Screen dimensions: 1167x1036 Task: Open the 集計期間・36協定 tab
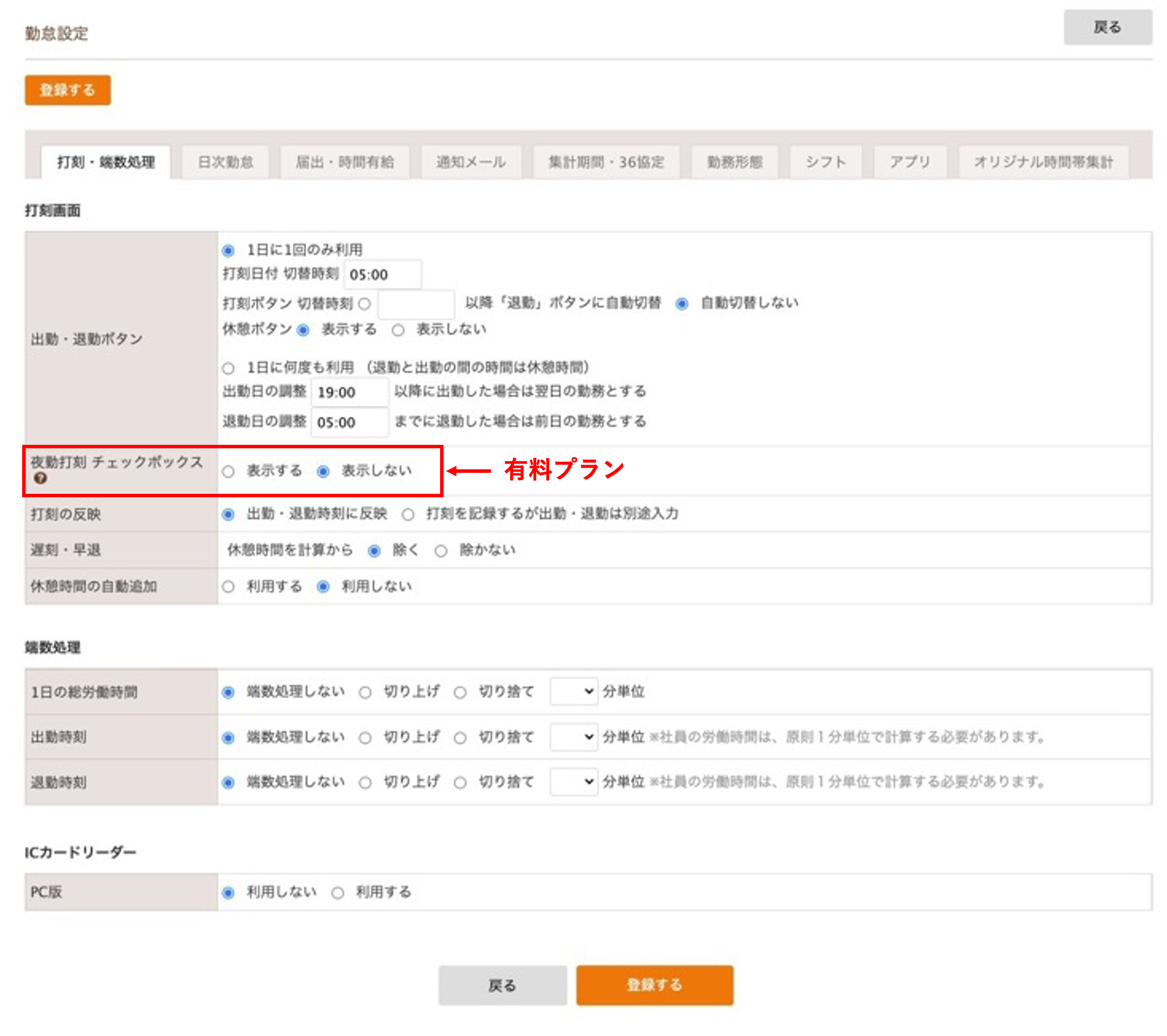[x=606, y=163]
